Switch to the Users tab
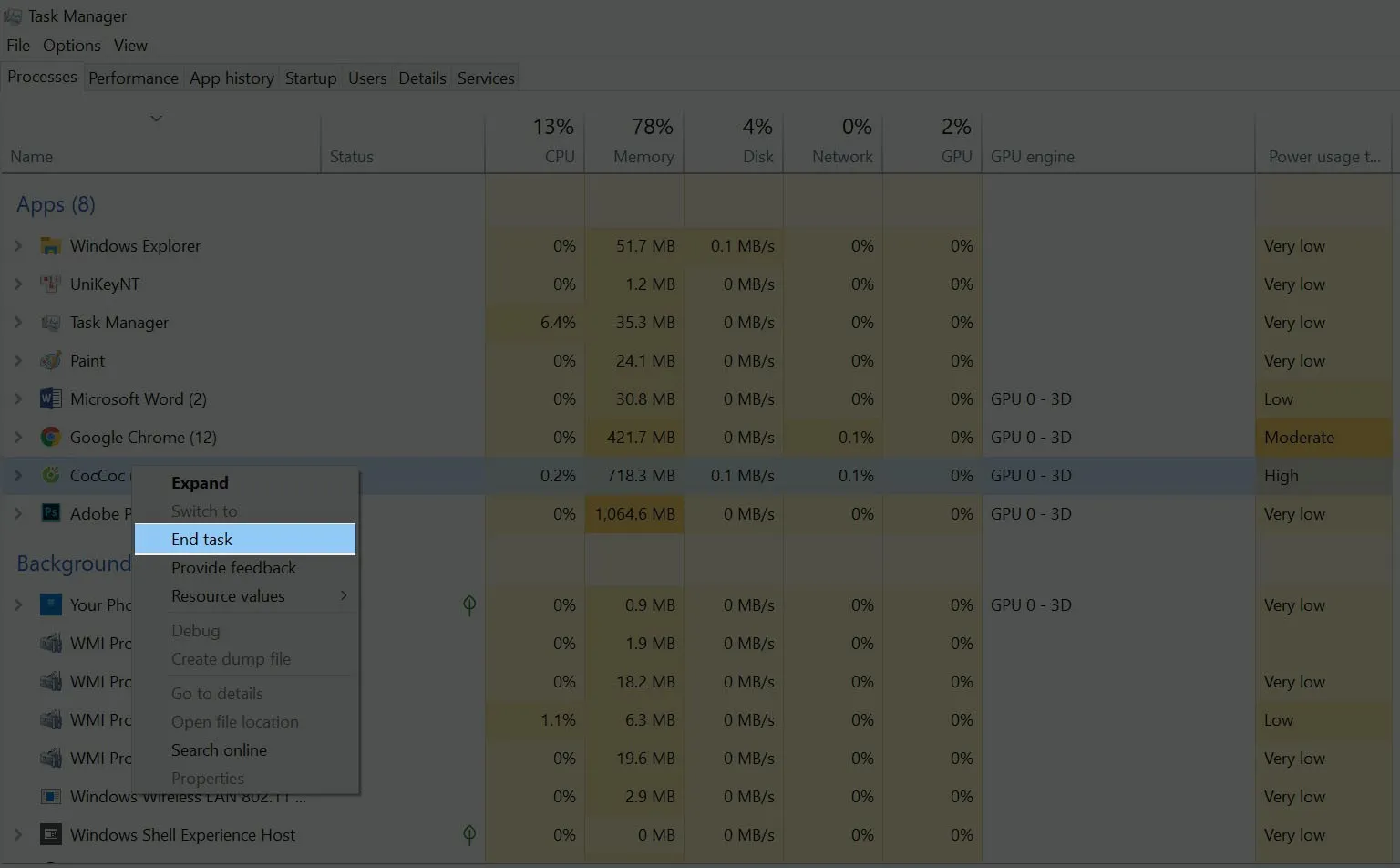This screenshot has width=1400, height=868. pos(367,78)
